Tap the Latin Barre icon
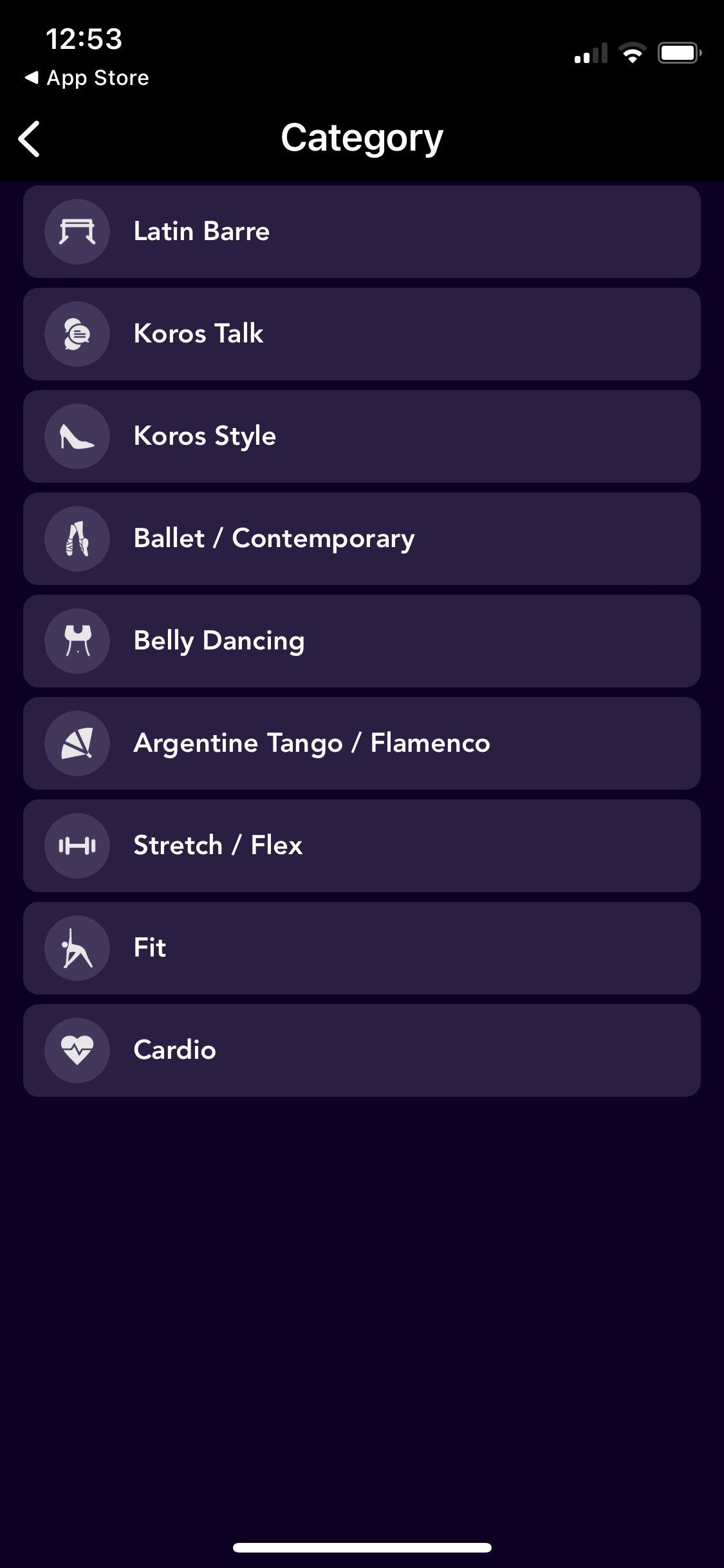 tap(77, 232)
